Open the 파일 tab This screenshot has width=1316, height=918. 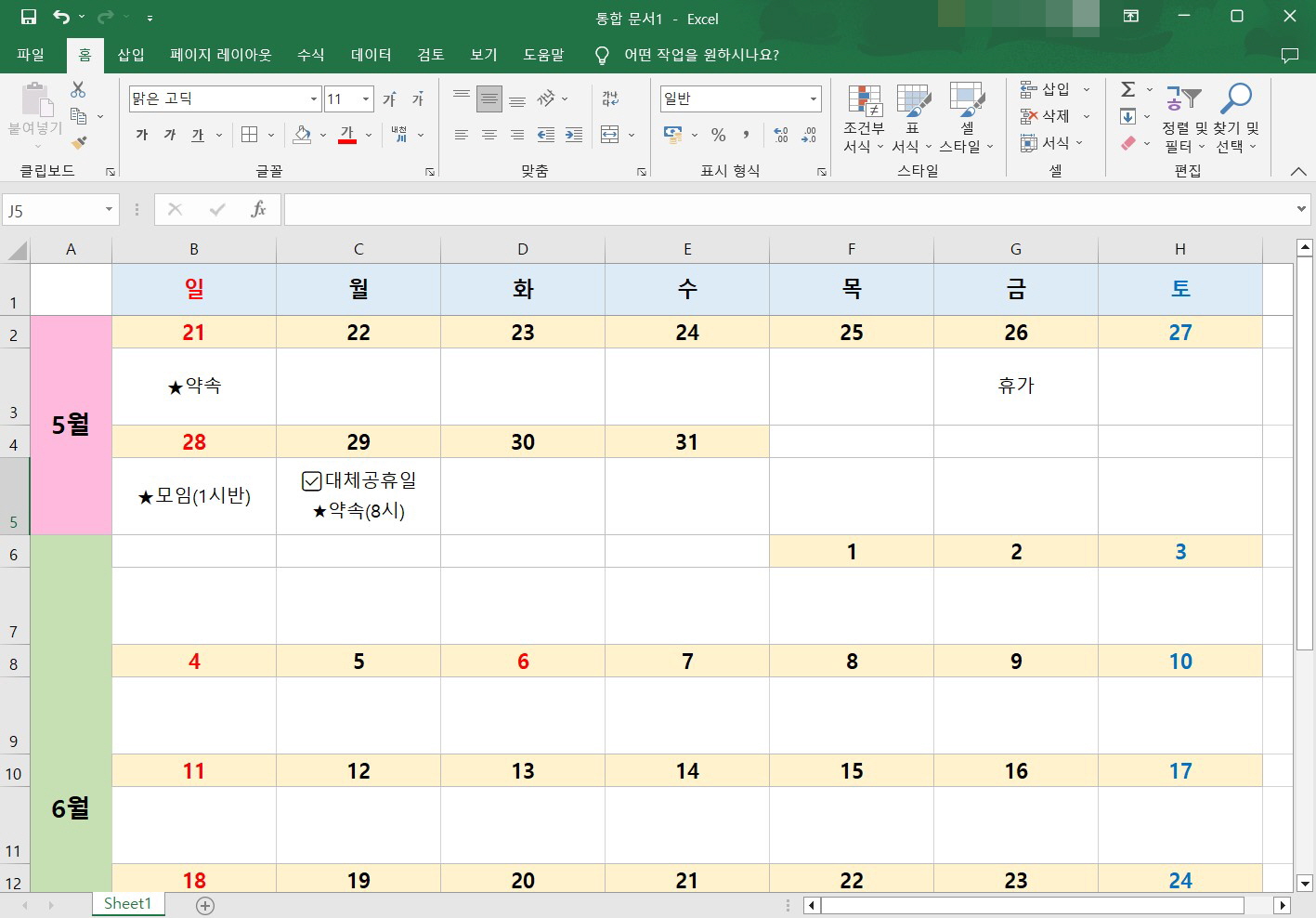(x=31, y=55)
